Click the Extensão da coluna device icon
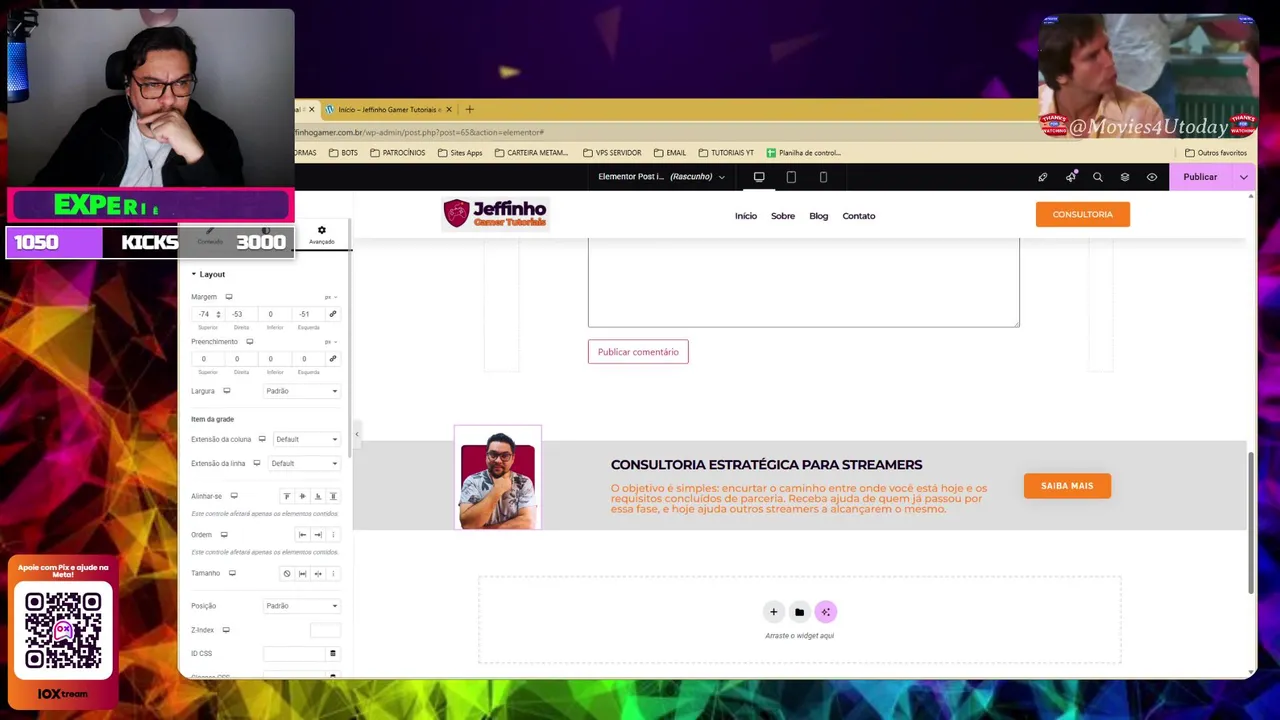This screenshot has height=720, width=1280. 262,439
